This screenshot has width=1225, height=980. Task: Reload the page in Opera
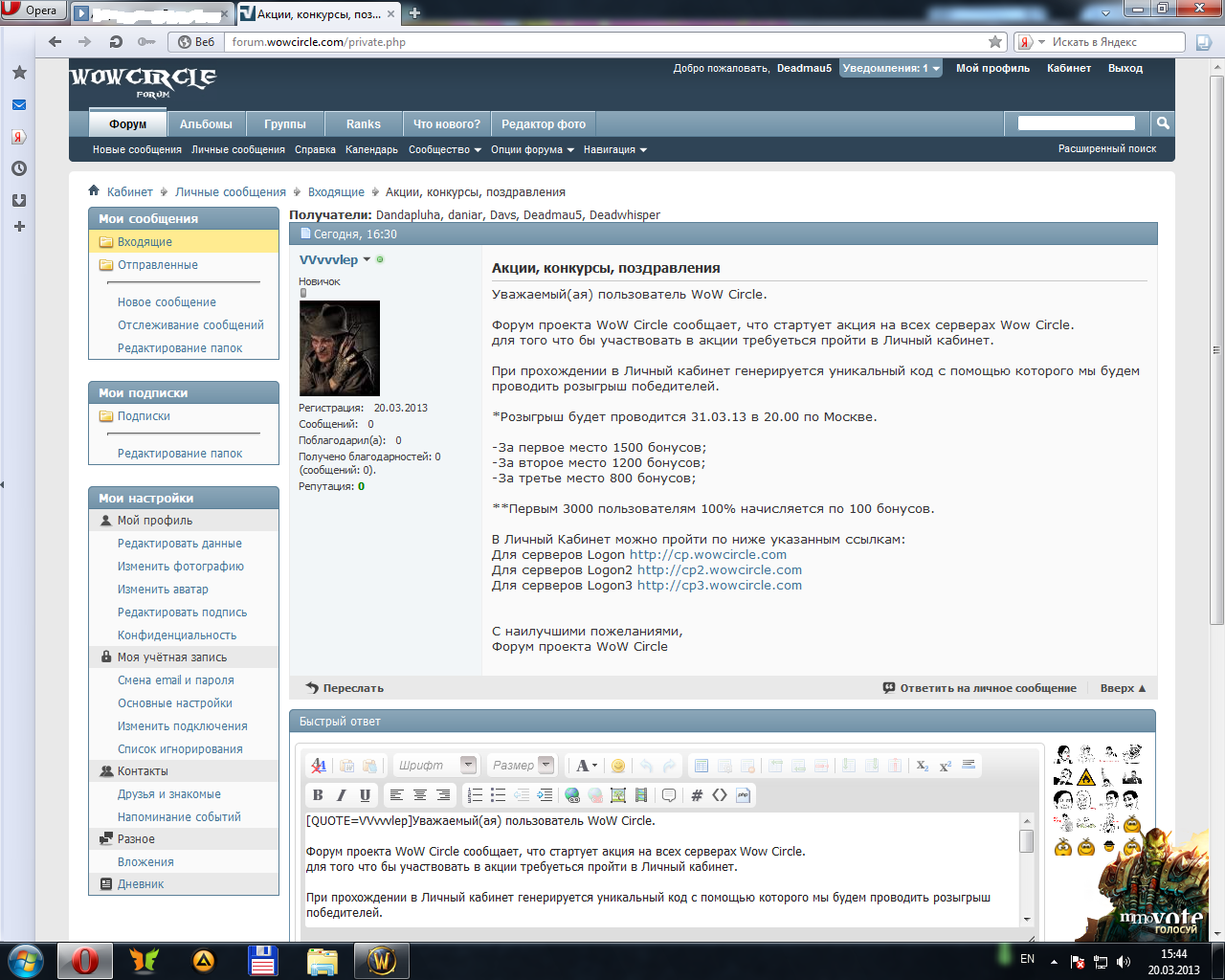point(116,42)
